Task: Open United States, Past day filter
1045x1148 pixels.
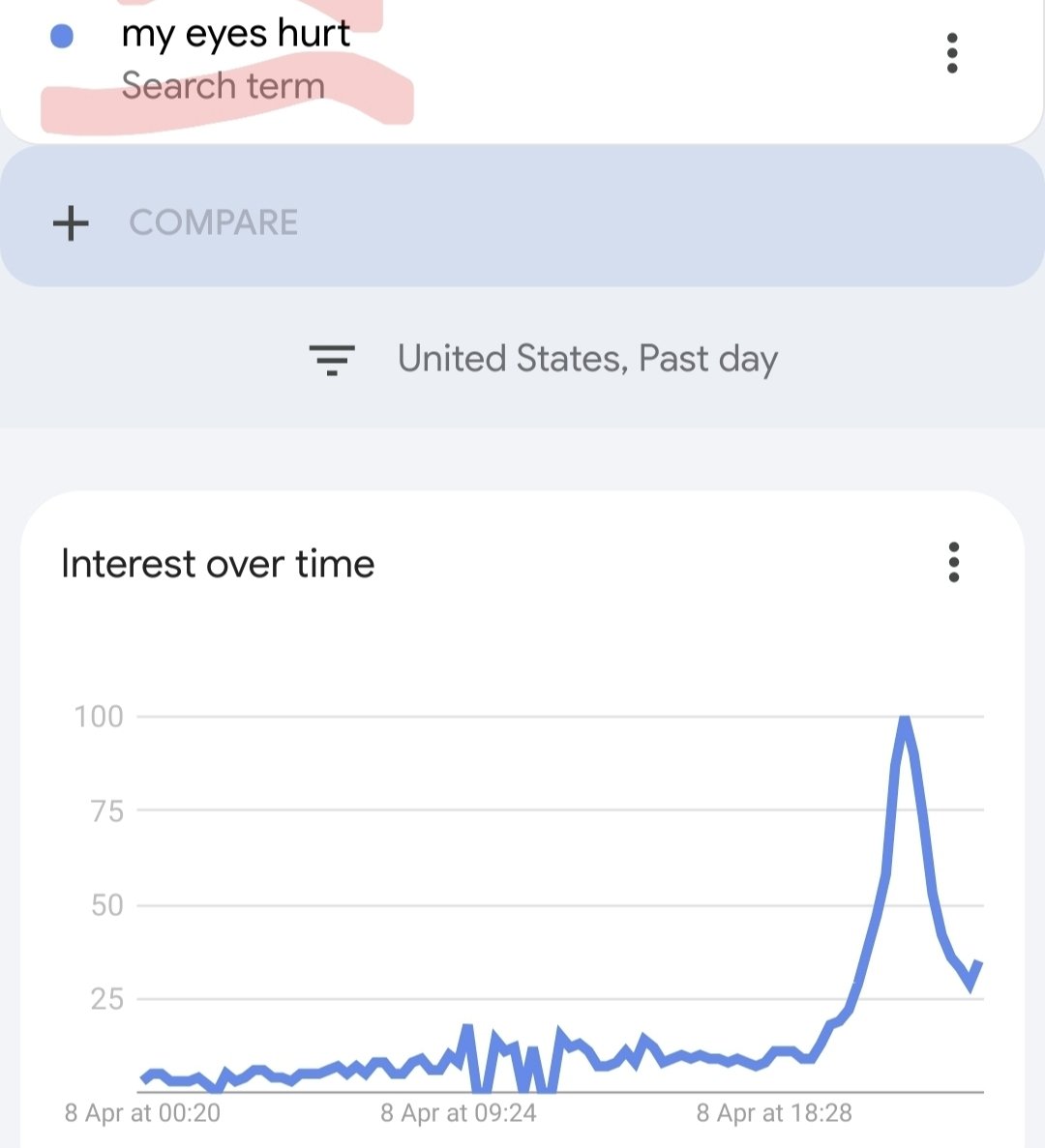Action: (587, 359)
